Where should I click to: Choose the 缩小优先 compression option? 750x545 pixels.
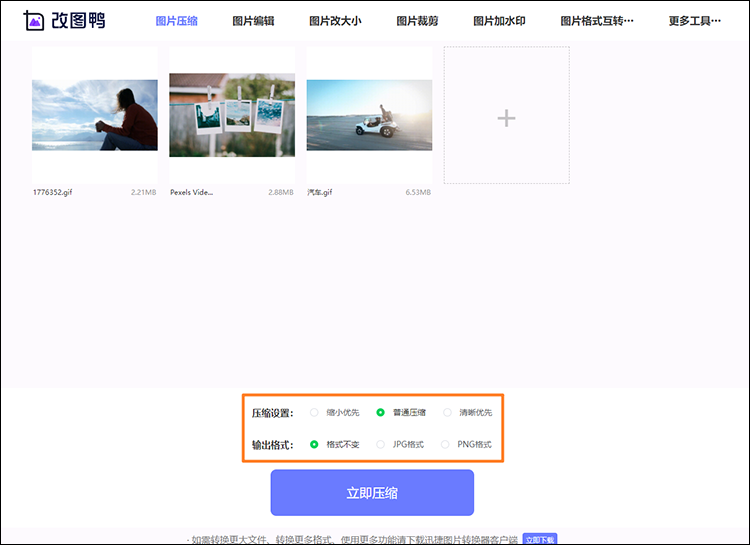[314, 412]
